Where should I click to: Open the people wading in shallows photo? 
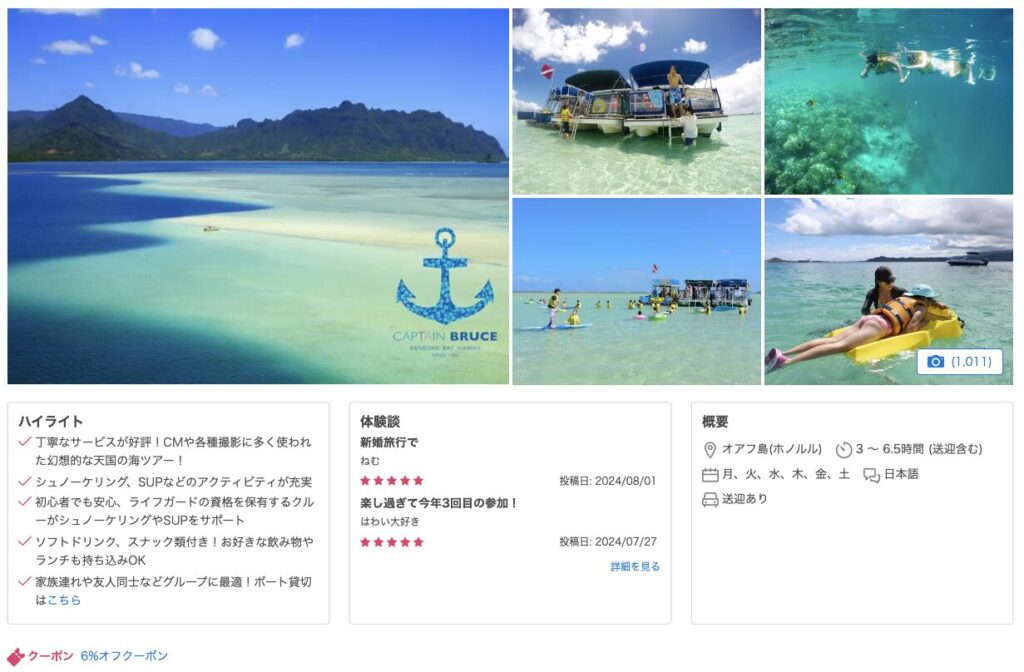[x=637, y=291]
